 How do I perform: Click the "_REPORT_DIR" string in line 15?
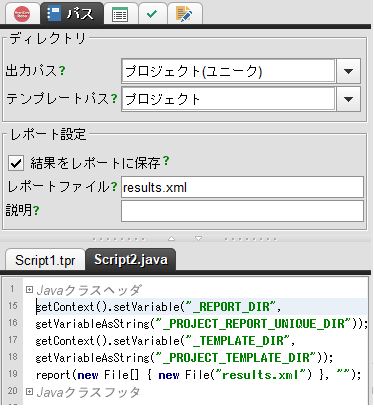[231, 307]
